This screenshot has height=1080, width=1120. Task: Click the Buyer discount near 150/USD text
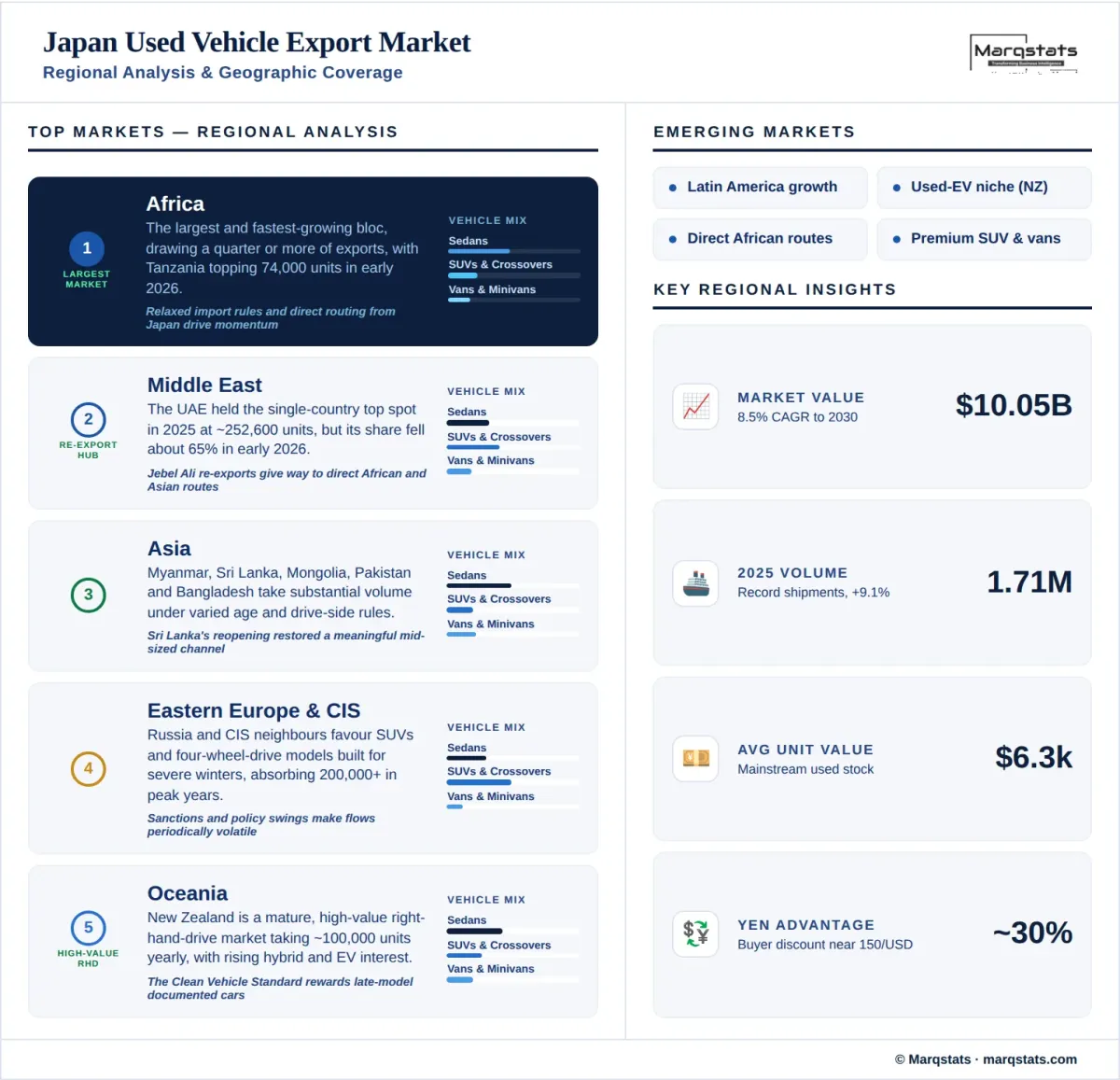[825, 945]
